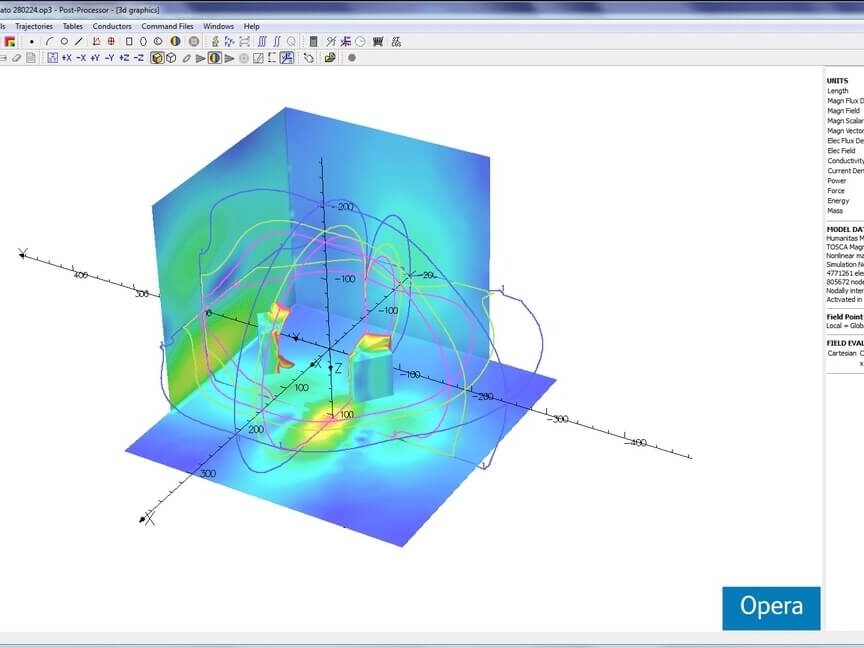Open the Conductors menu
Screen dimensions: 864x648
point(112,27)
